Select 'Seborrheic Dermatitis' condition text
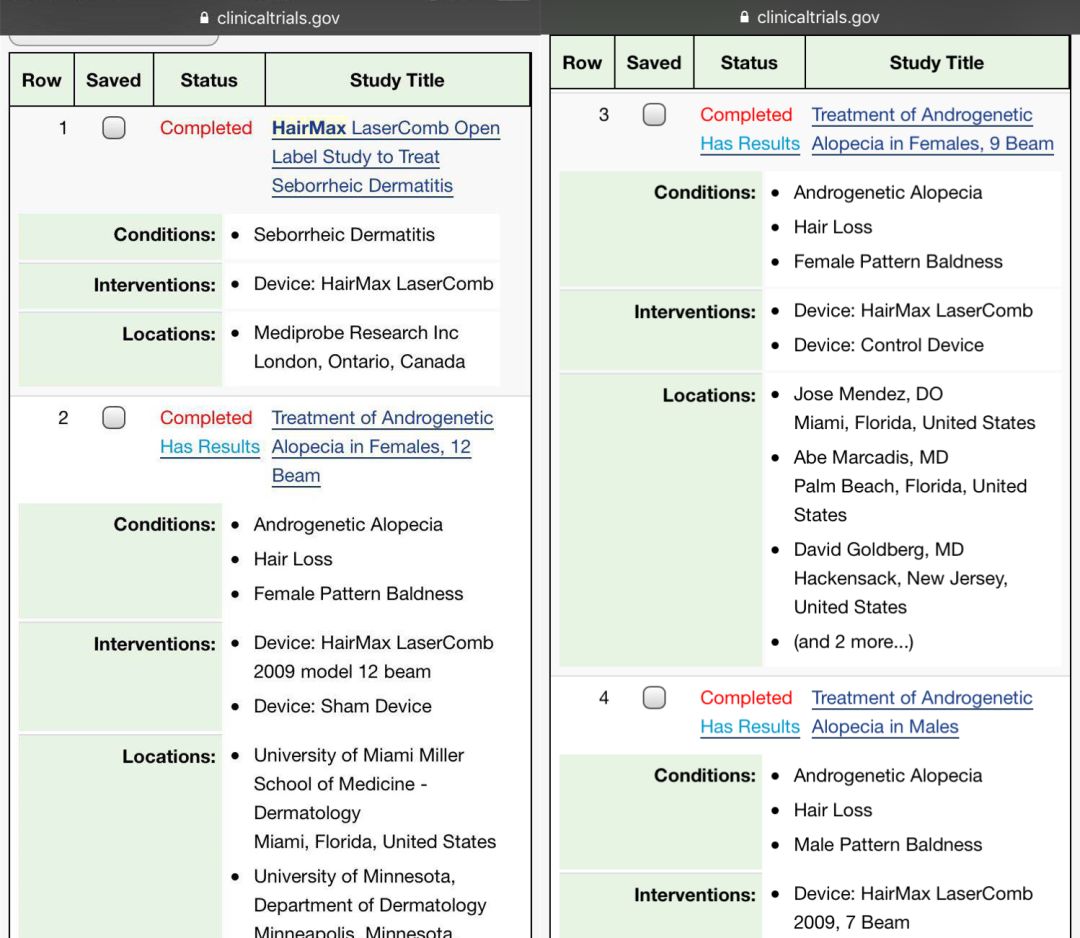The image size is (1080, 938). (344, 235)
